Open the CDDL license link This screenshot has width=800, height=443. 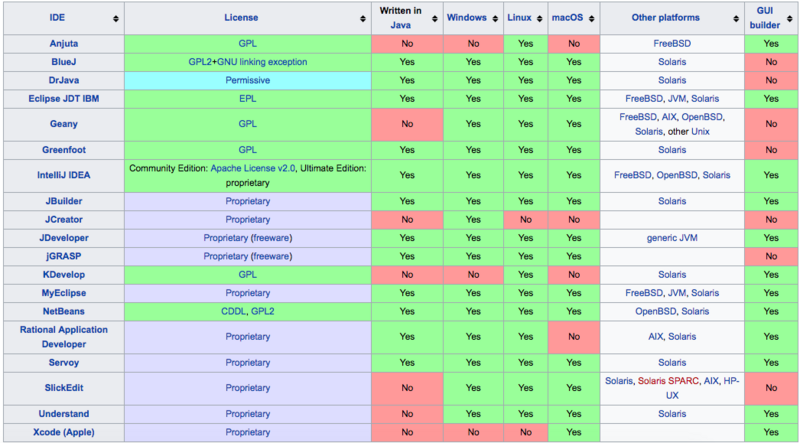point(233,311)
